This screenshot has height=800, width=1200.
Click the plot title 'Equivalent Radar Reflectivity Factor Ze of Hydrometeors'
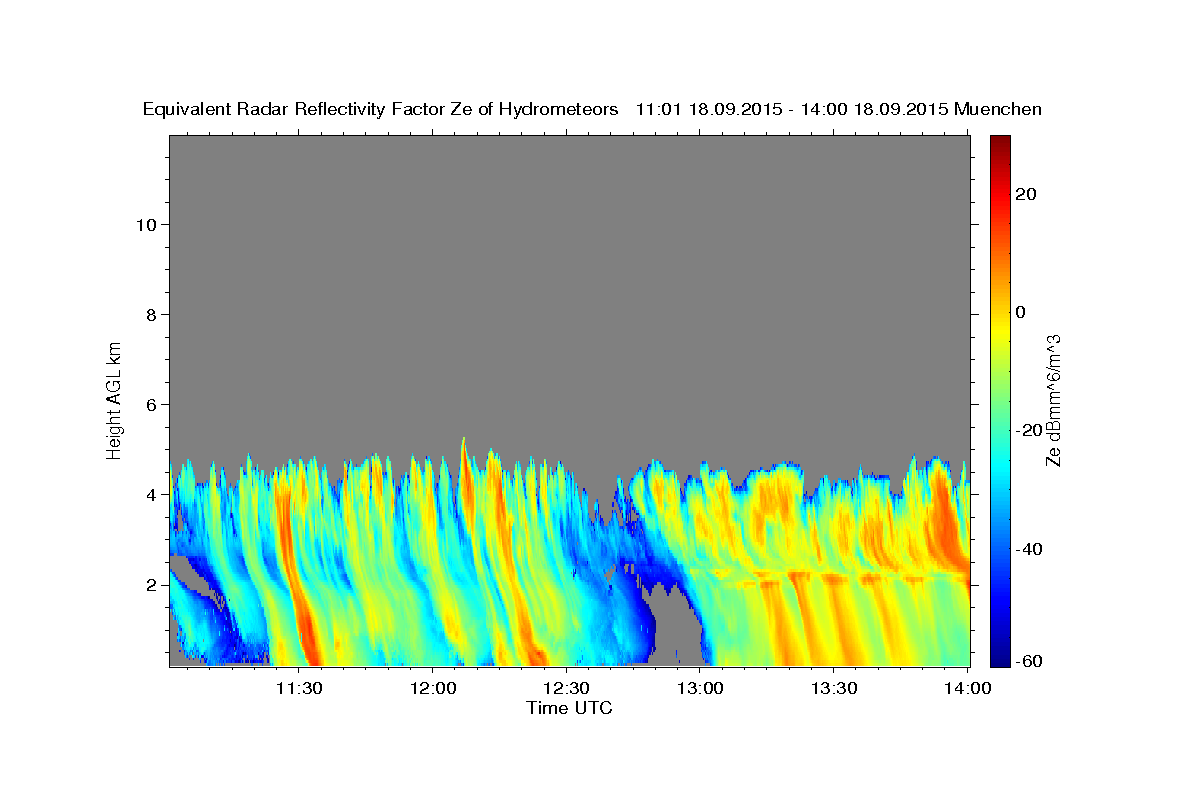pyautogui.click(x=380, y=109)
